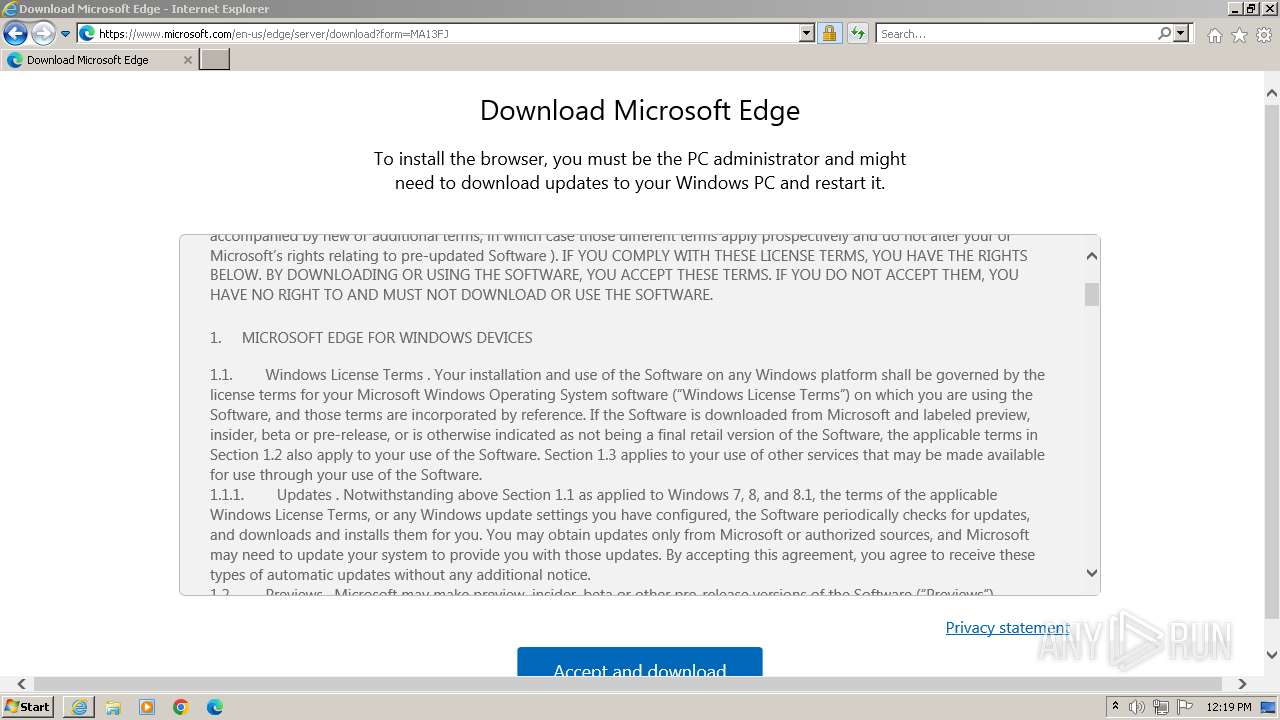Click the horizontal scroll right arrow
Image resolution: width=1280 pixels, height=720 pixels.
(1242, 684)
